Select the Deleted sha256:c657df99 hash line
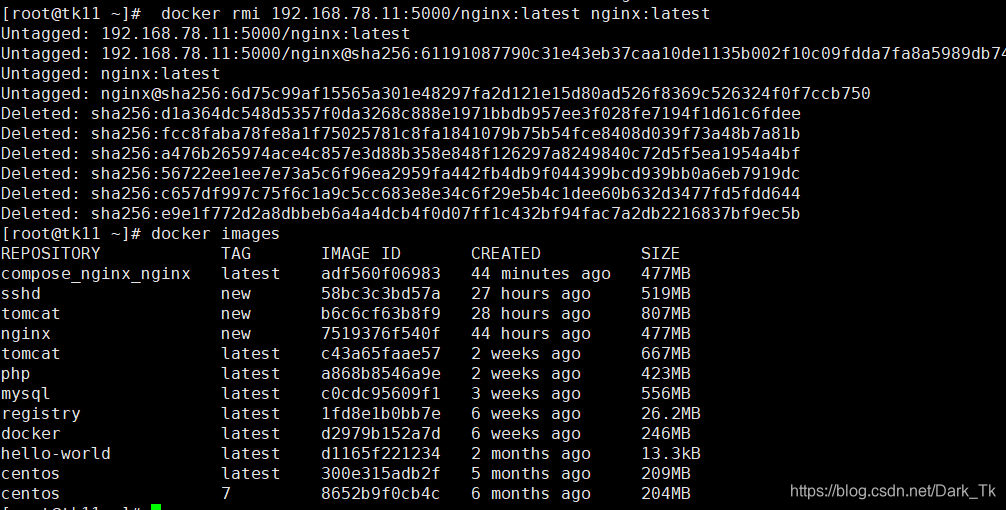The width and height of the screenshot is (1006, 510). (400, 193)
